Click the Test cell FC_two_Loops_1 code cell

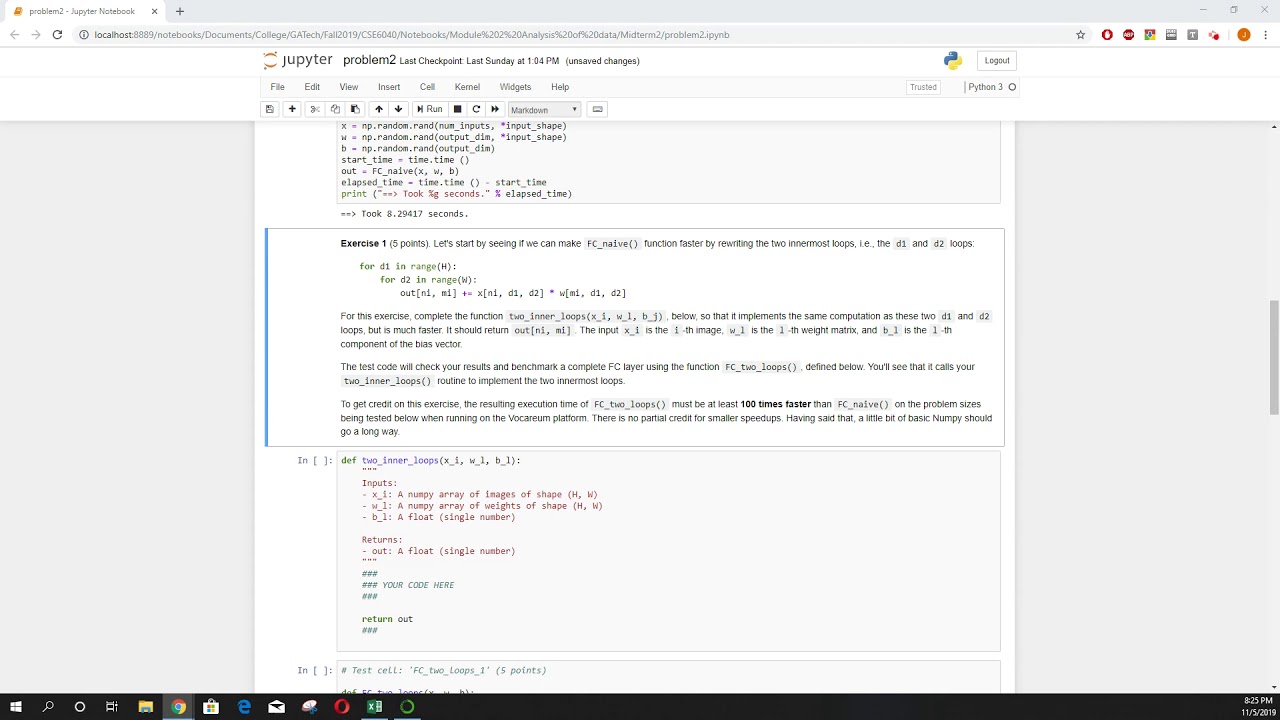pos(668,677)
